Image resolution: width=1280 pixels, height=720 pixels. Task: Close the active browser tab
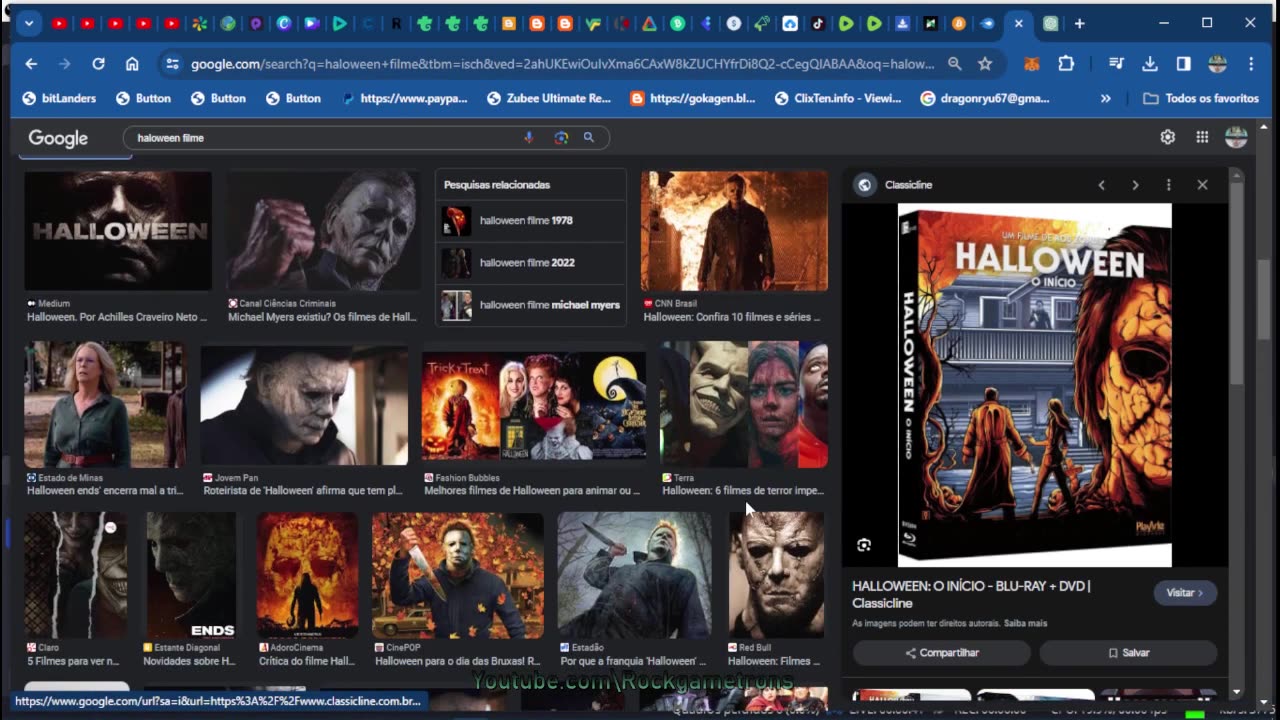click(1018, 23)
